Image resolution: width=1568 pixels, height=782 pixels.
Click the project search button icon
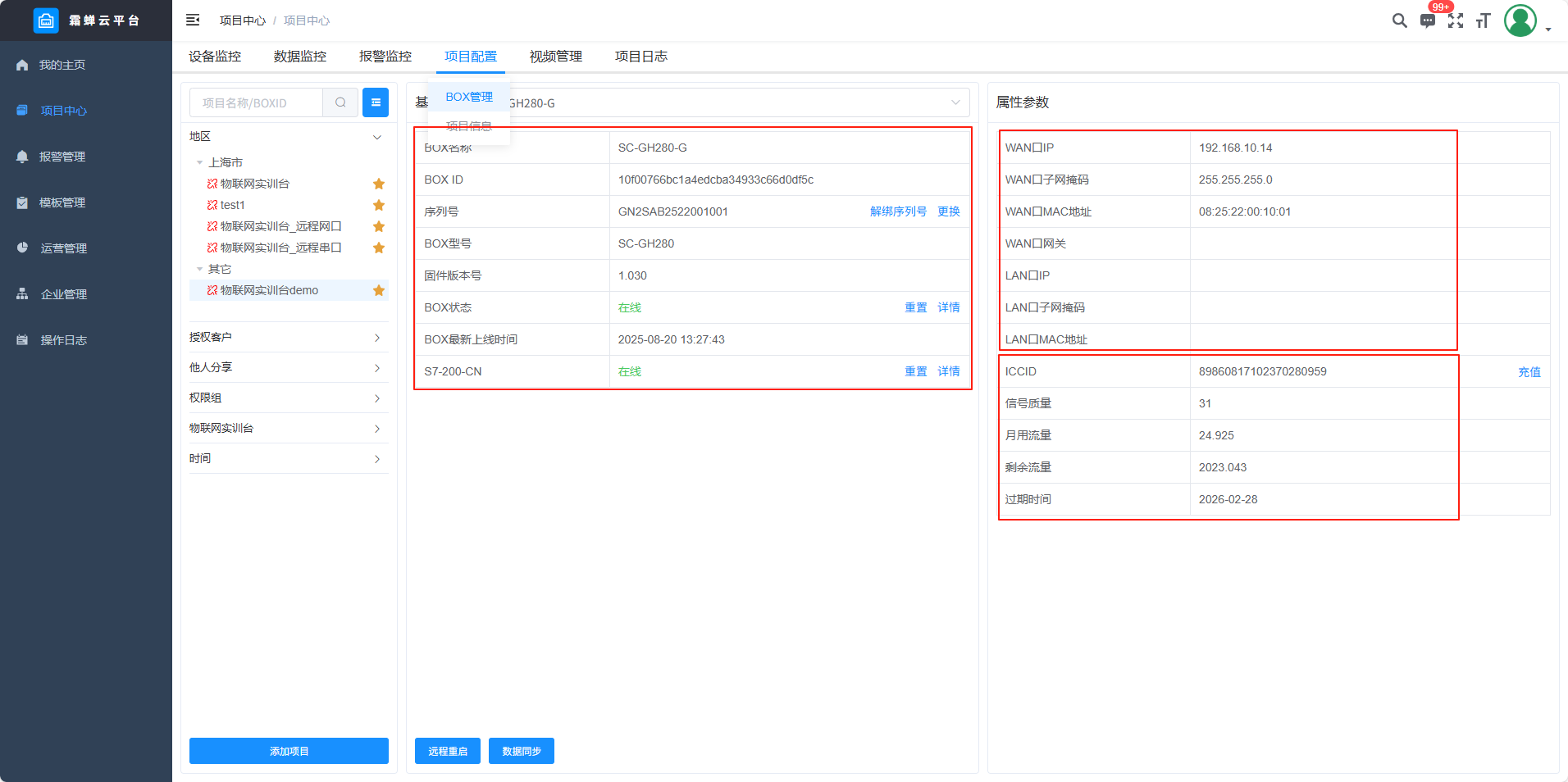[340, 102]
